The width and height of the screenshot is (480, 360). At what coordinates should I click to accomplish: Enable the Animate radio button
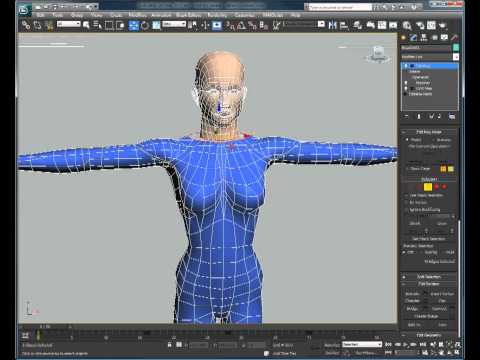click(x=434, y=140)
